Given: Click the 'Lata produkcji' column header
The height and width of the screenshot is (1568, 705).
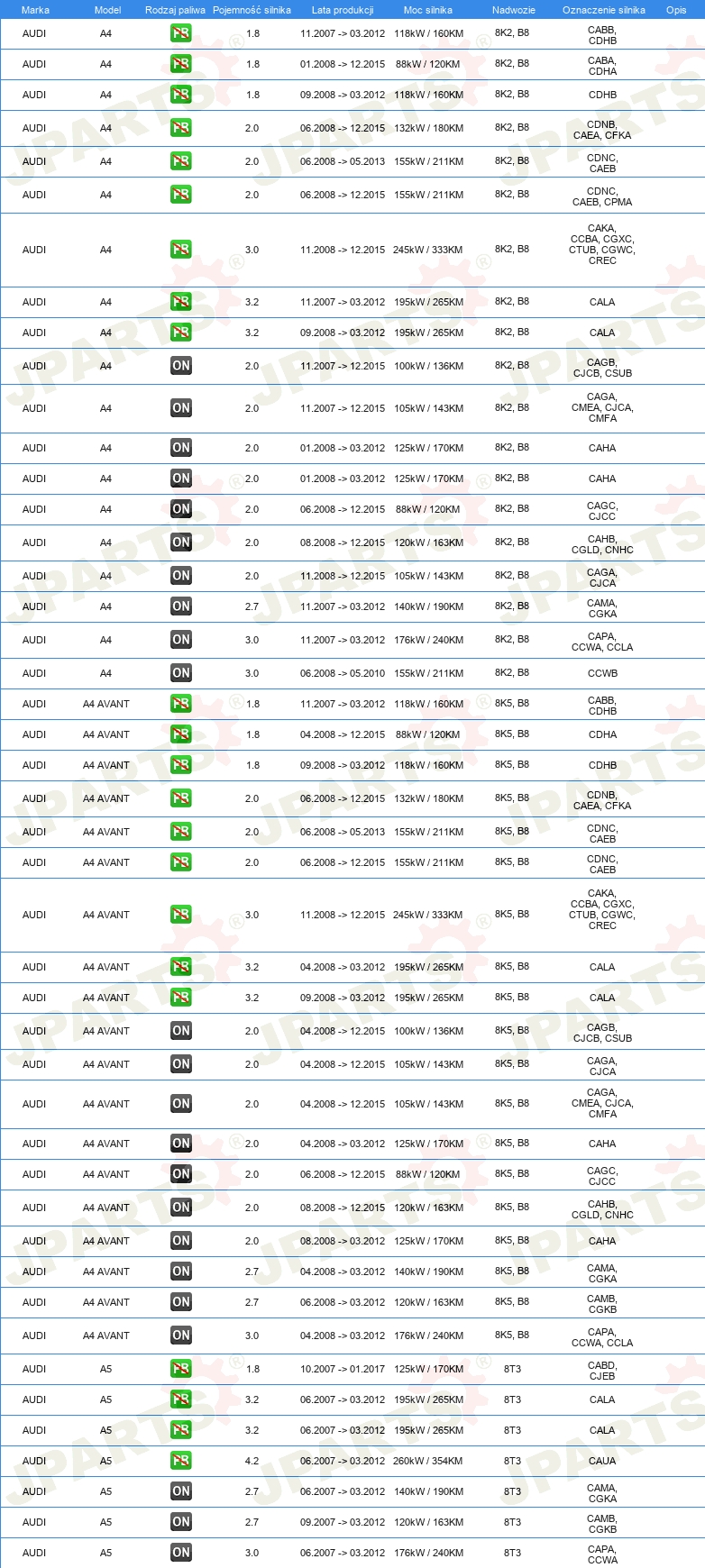Looking at the screenshot, I should [x=343, y=10].
